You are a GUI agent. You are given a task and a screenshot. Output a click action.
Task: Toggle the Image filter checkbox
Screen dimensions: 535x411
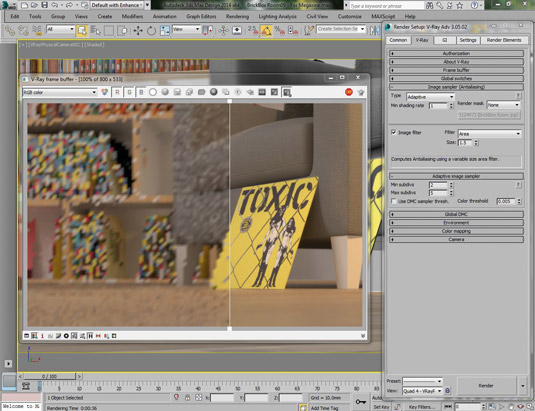pyautogui.click(x=393, y=132)
